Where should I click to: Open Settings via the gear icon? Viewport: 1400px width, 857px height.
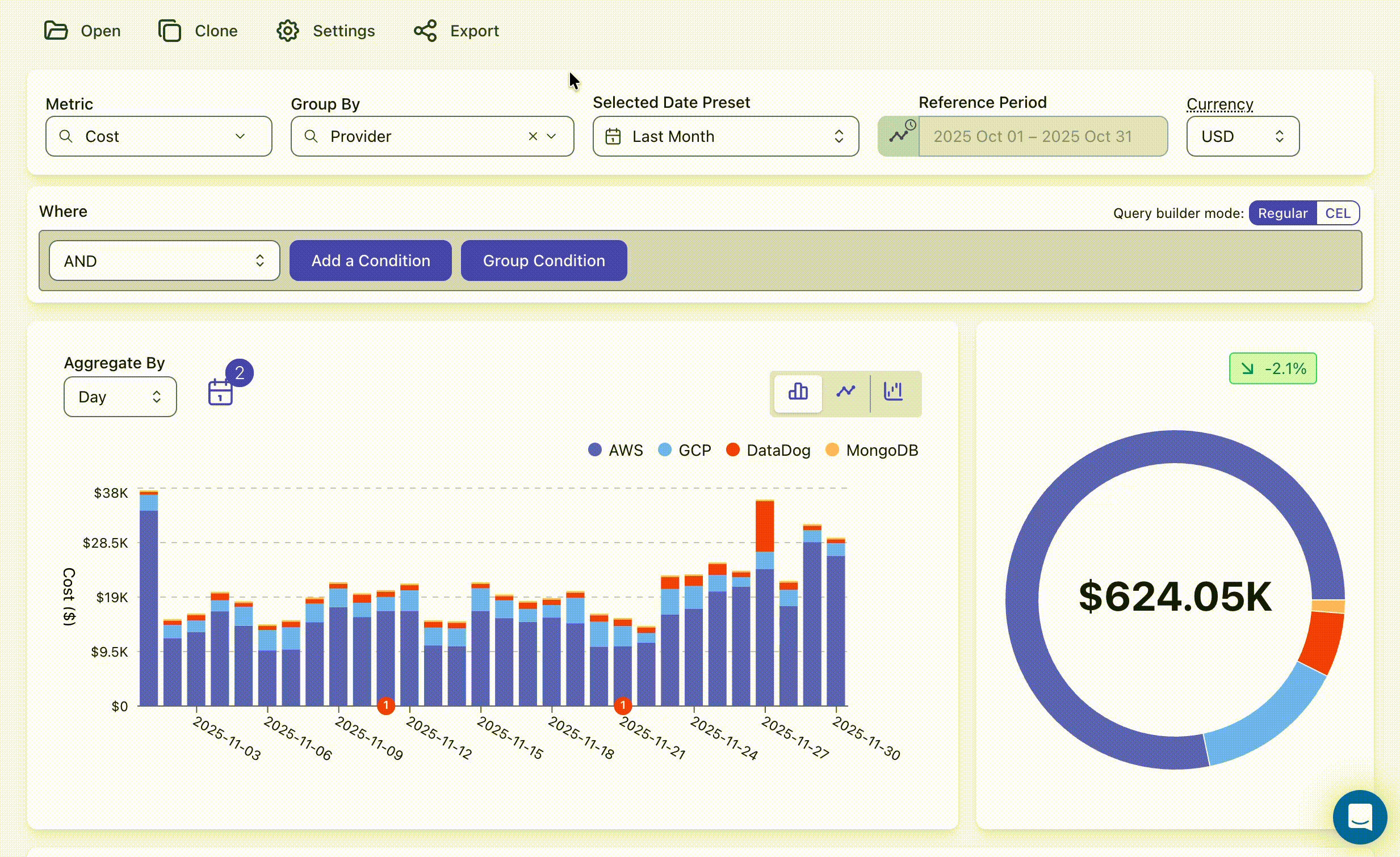(x=287, y=31)
